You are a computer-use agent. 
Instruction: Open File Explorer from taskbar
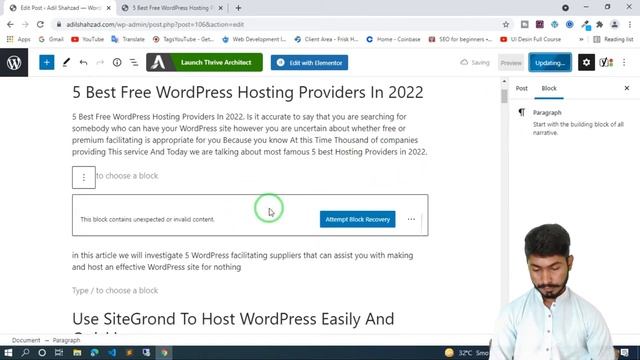(77, 352)
